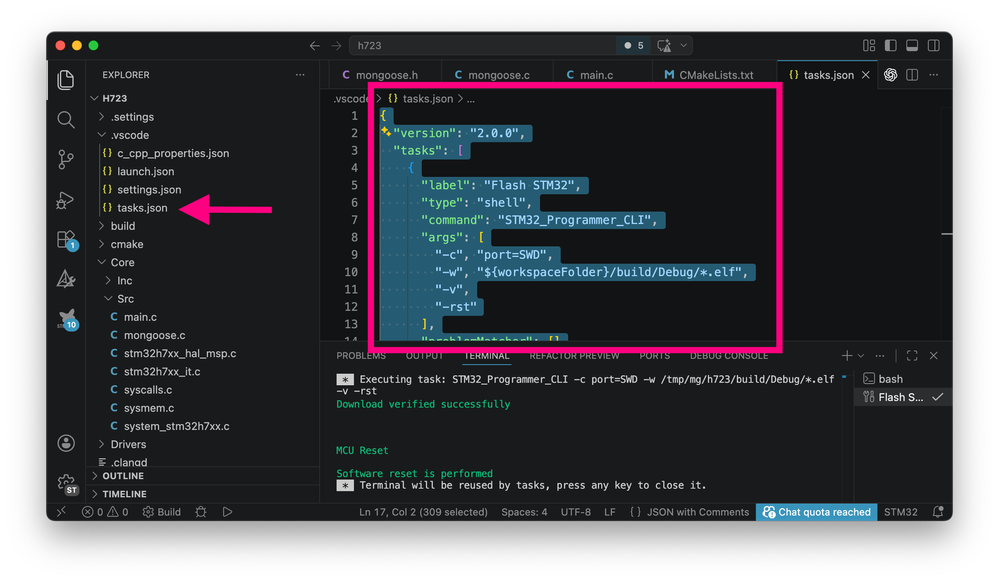Click the Copilot chat icon in title bar

[x=664, y=46]
